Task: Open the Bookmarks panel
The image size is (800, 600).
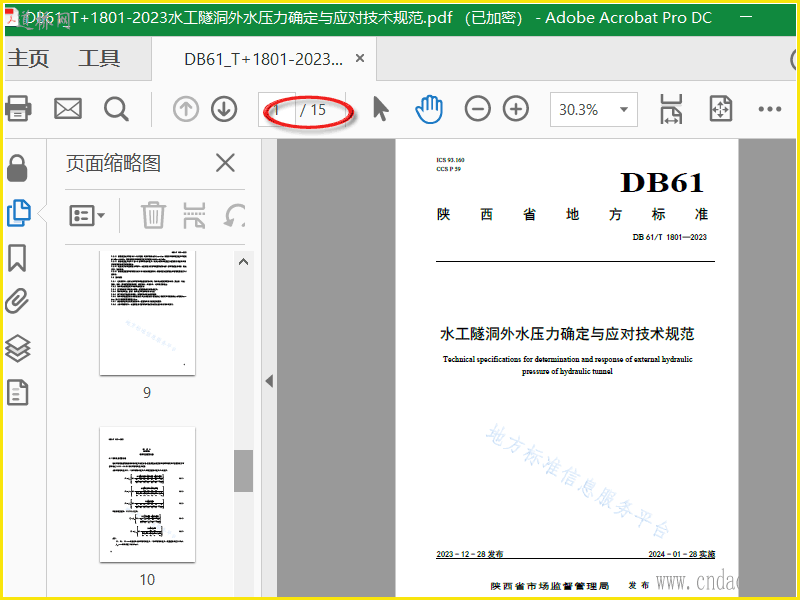Action: point(17,258)
